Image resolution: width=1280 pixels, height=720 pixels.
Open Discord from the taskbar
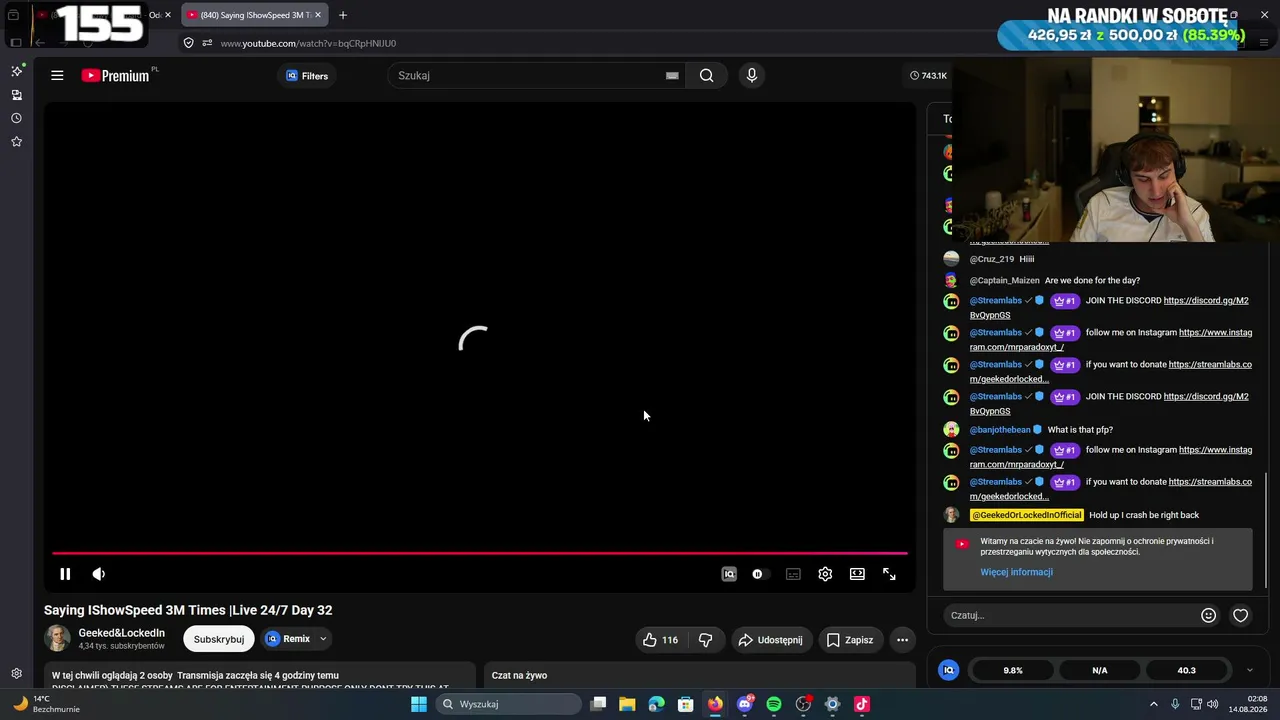coord(745,704)
